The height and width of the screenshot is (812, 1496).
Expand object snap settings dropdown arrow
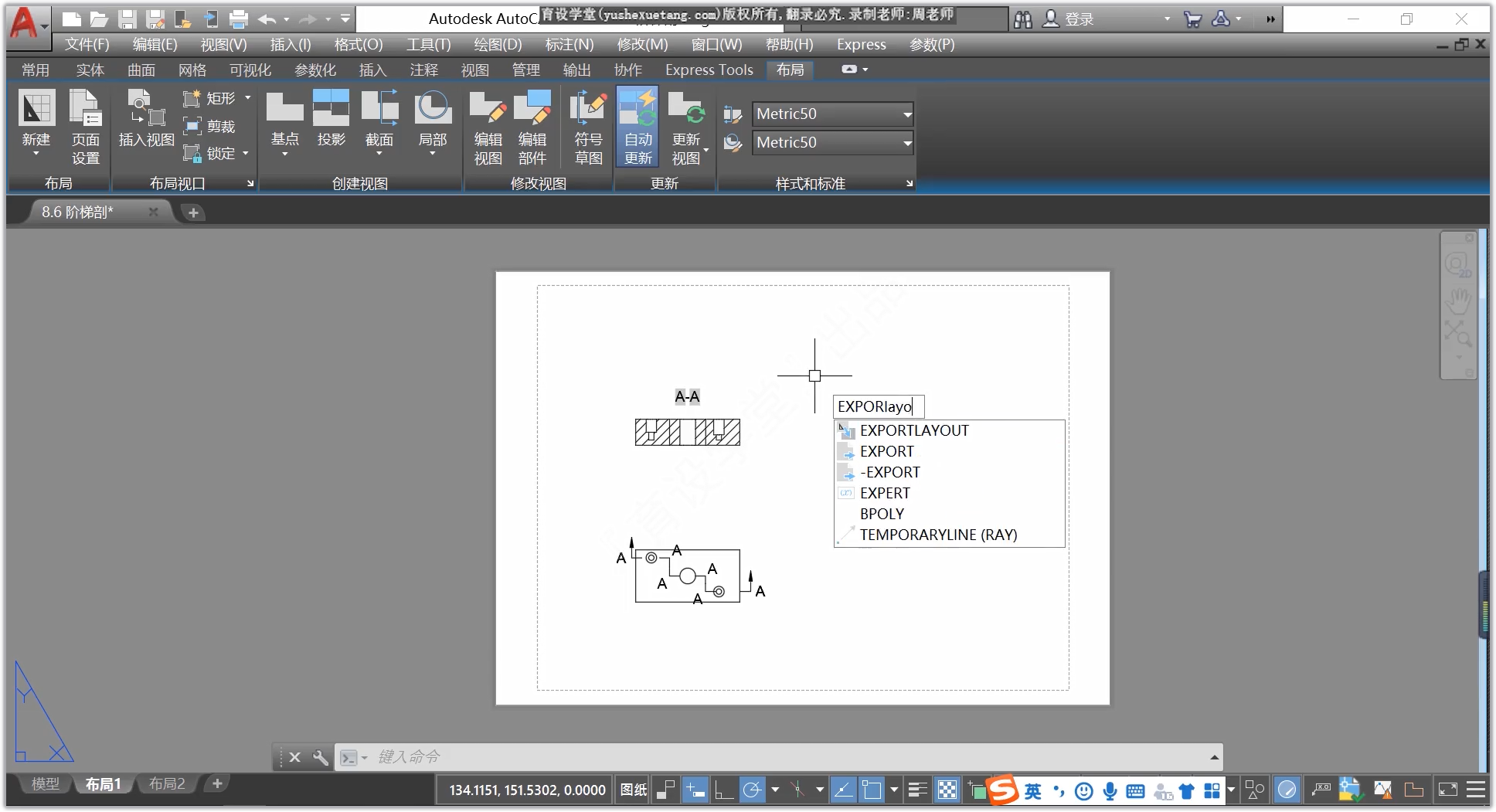click(894, 790)
